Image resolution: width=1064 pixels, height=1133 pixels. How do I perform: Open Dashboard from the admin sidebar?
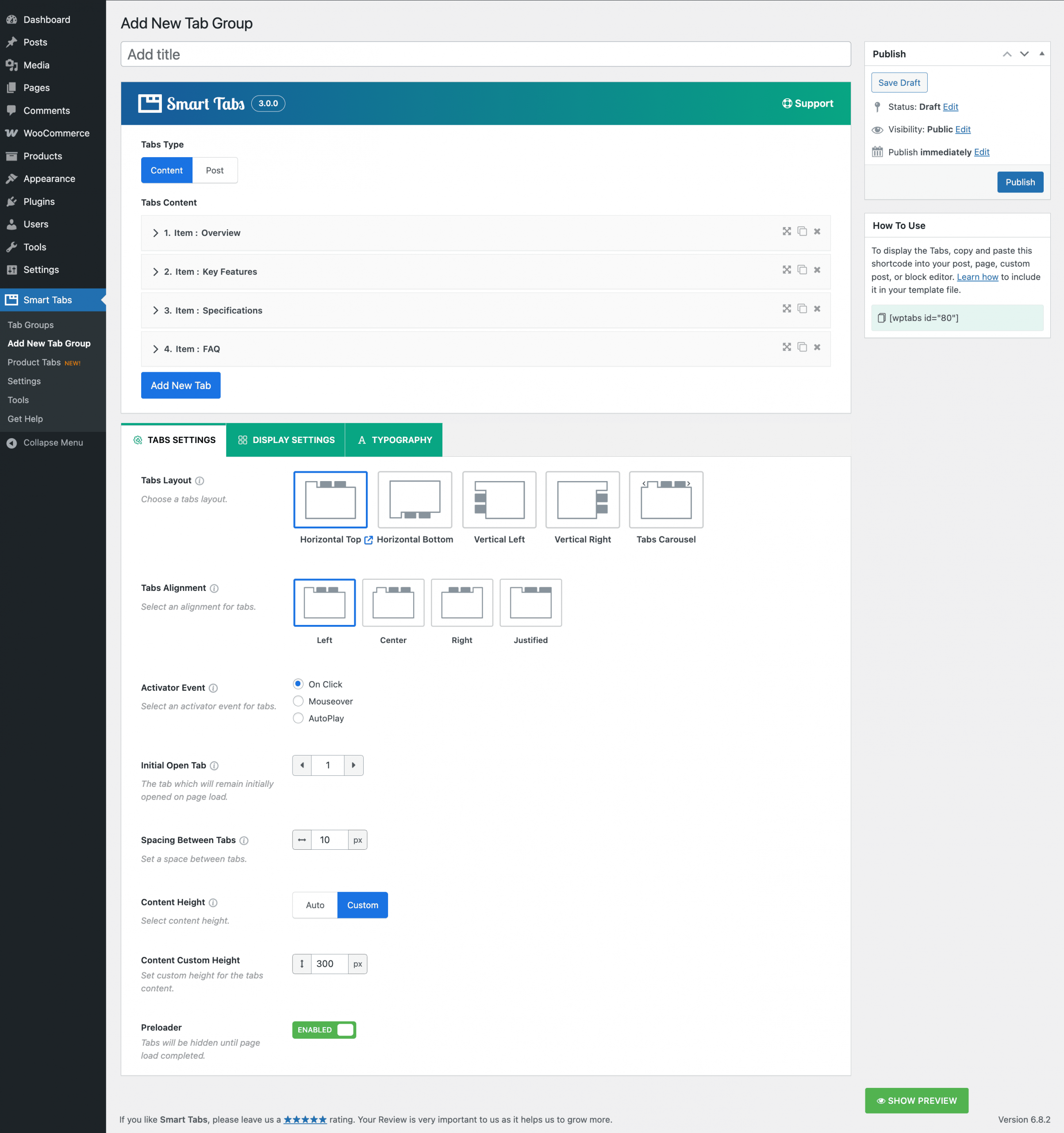[47, 19]
